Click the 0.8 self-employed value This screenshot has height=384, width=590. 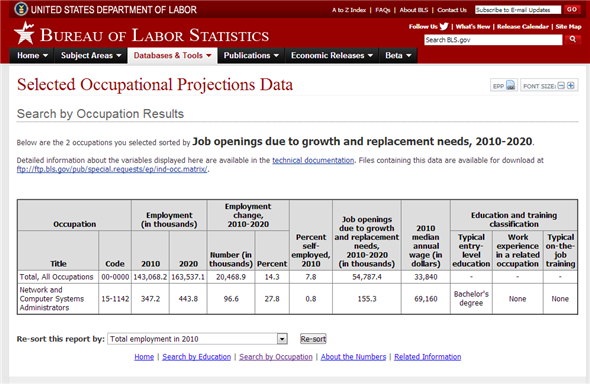click(310, 299)
